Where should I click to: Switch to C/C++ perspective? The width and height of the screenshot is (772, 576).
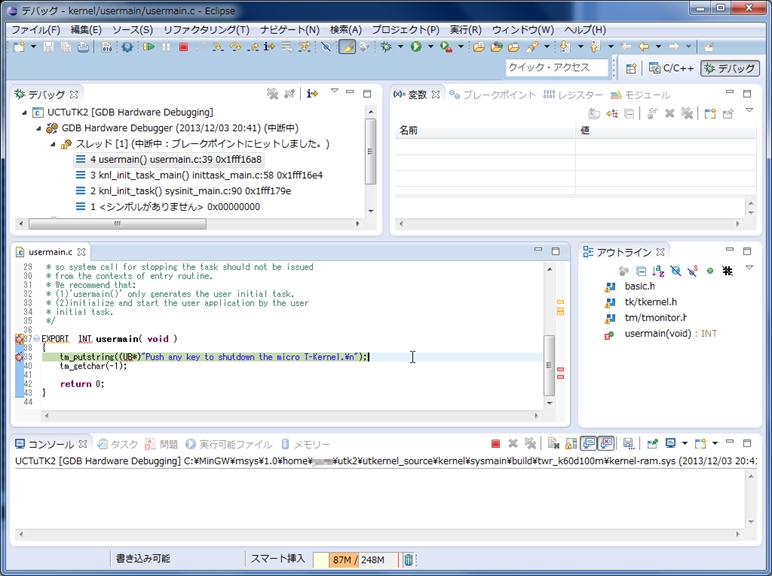coord(671,68)
